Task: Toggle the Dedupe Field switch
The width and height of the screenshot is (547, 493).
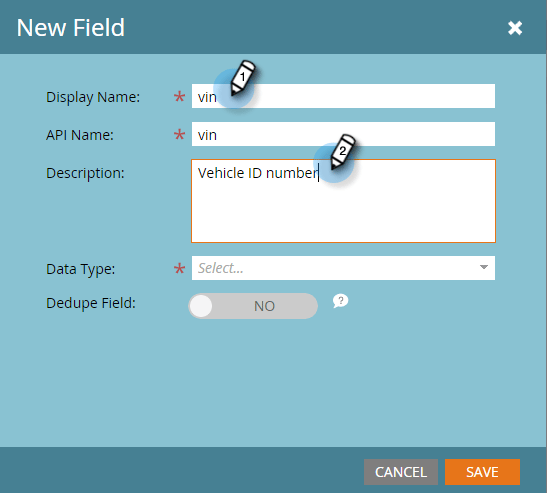Action: pyautogui.click(x=253, y=306)
